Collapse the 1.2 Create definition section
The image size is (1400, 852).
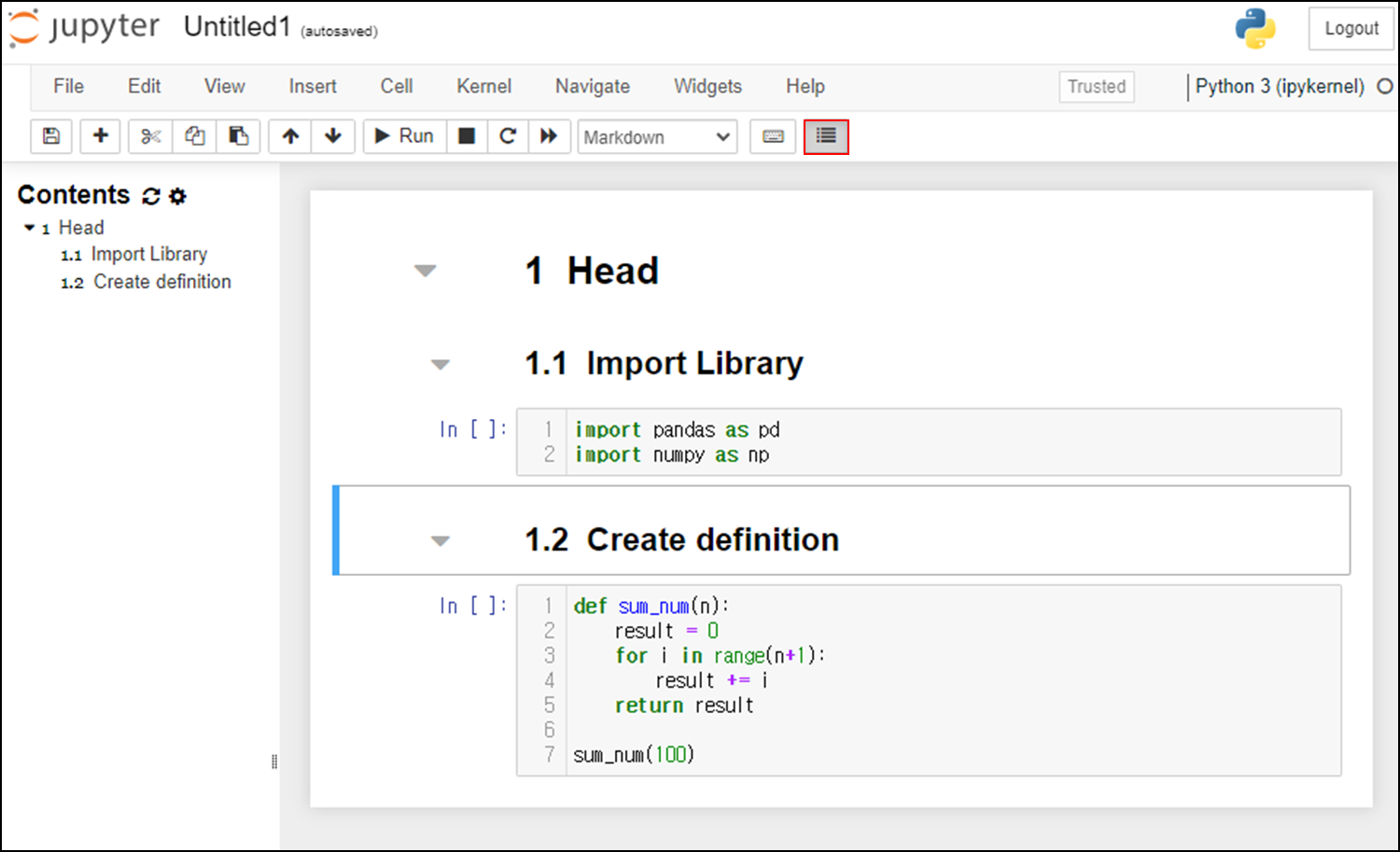(x=441, y=540)
